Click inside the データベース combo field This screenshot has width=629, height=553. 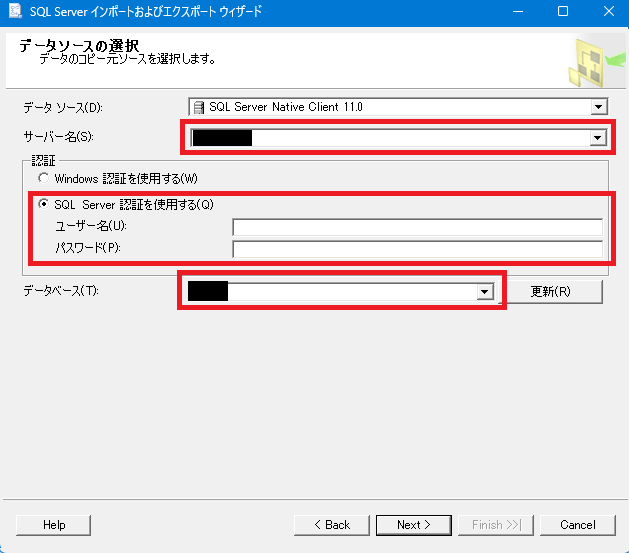(341, 292)
